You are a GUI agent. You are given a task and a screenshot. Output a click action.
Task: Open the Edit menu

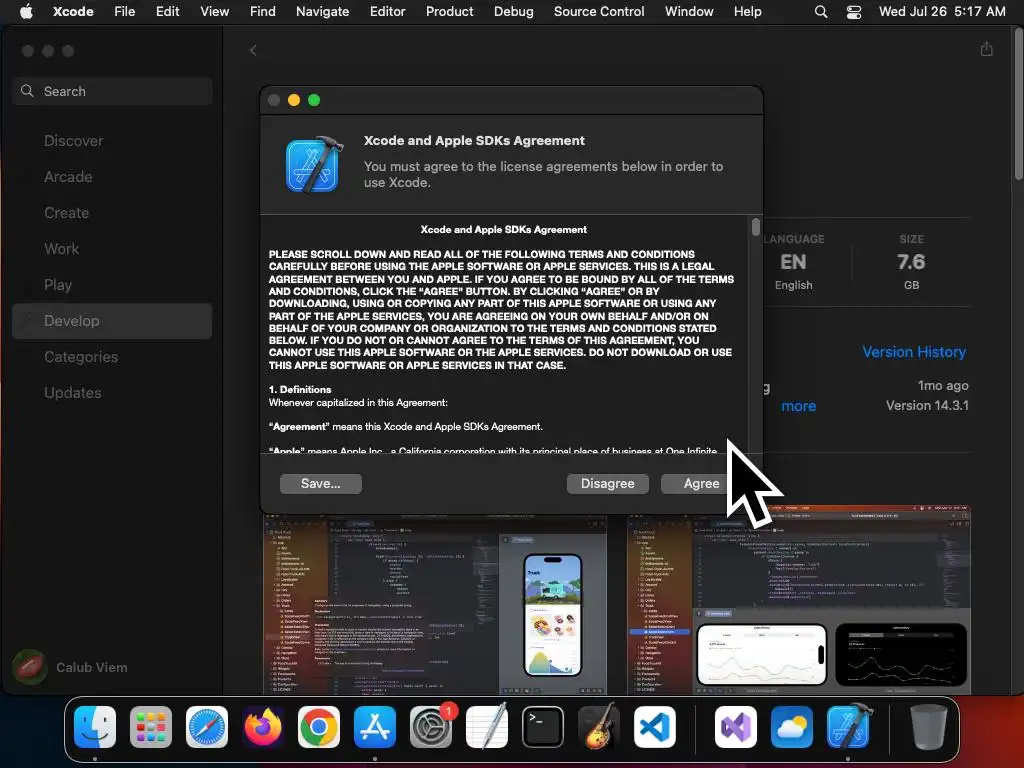(x=167, y=11)
